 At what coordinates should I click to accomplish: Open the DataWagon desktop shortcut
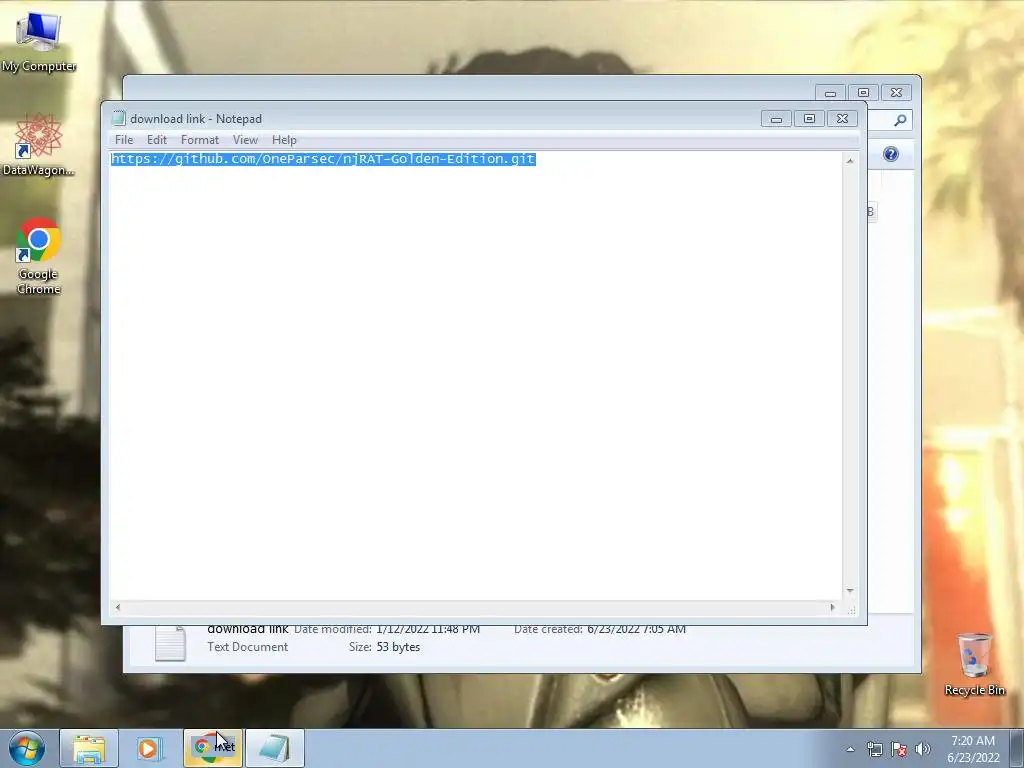click(39, 144)
